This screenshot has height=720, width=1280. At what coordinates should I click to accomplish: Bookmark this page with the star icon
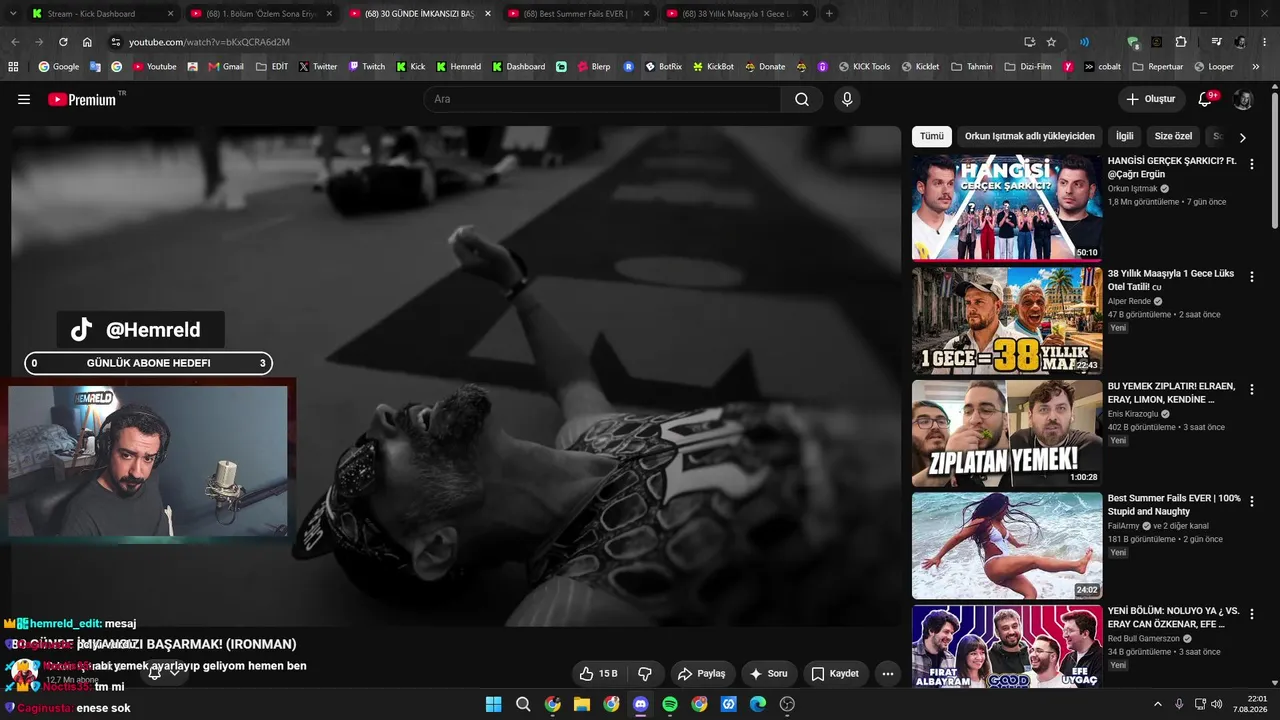[1051, 42]
